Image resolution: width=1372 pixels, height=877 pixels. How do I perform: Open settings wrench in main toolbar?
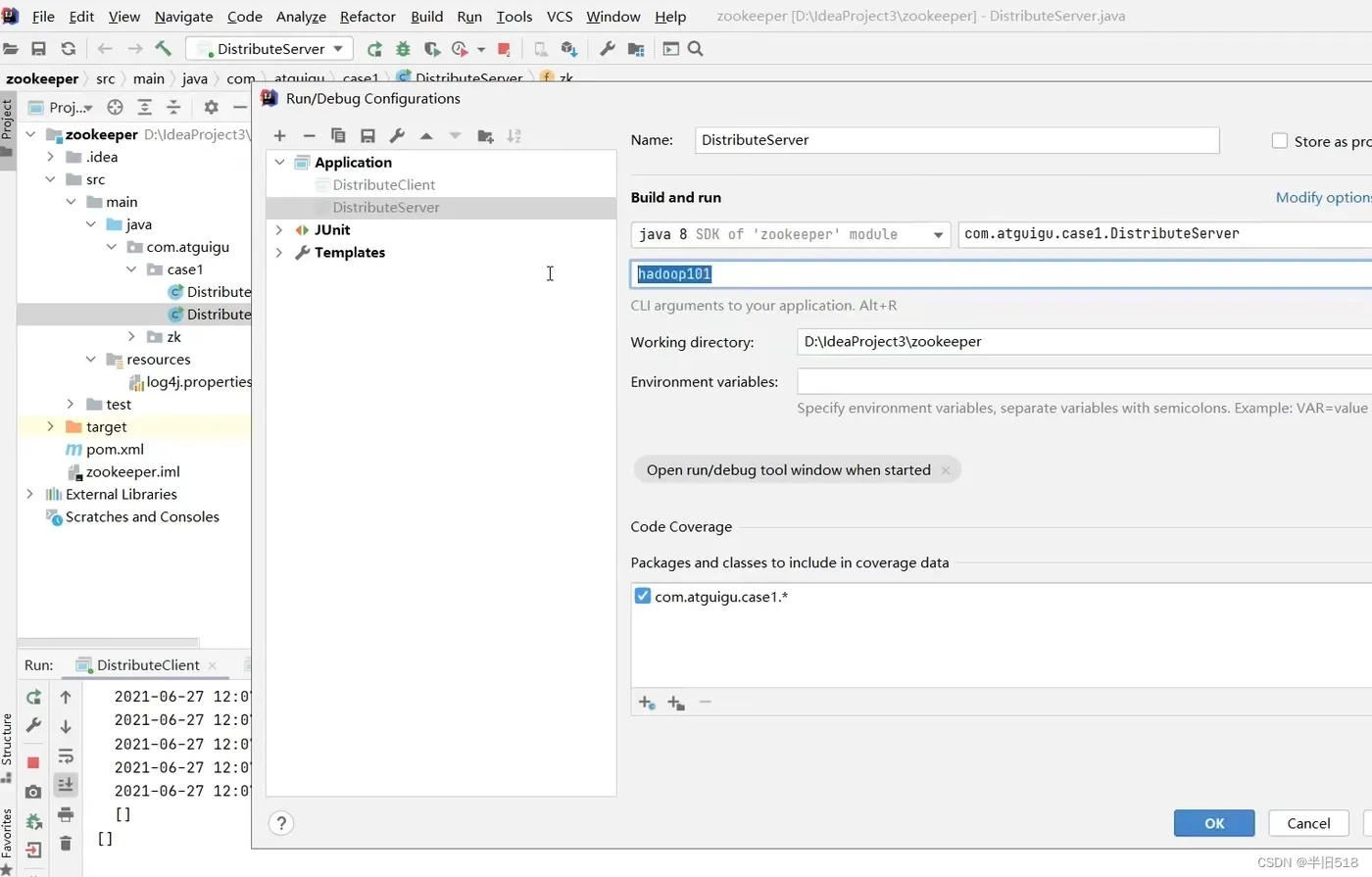point(608,49)
